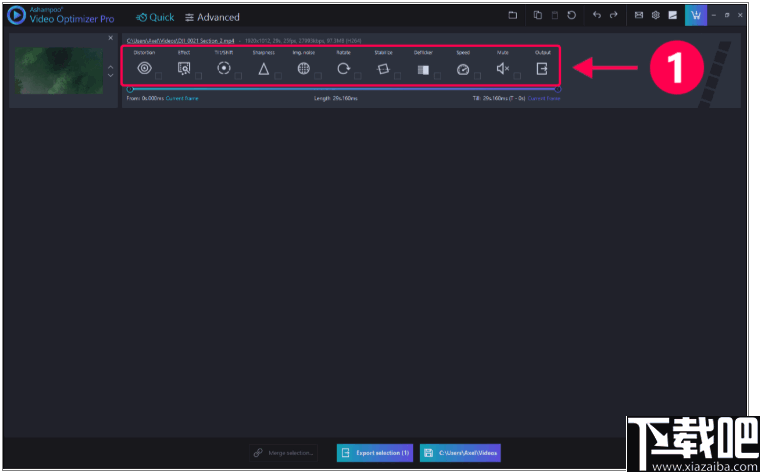
Task: Open the Sharpness triangle tool
Action: point(263,69)
